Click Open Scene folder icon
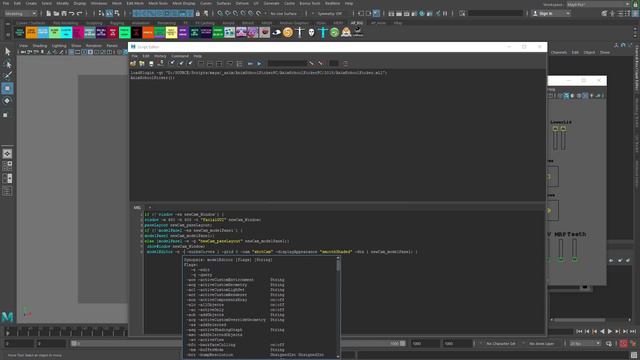Viewport: 640px width, 360px height. (x=56, y=13)
